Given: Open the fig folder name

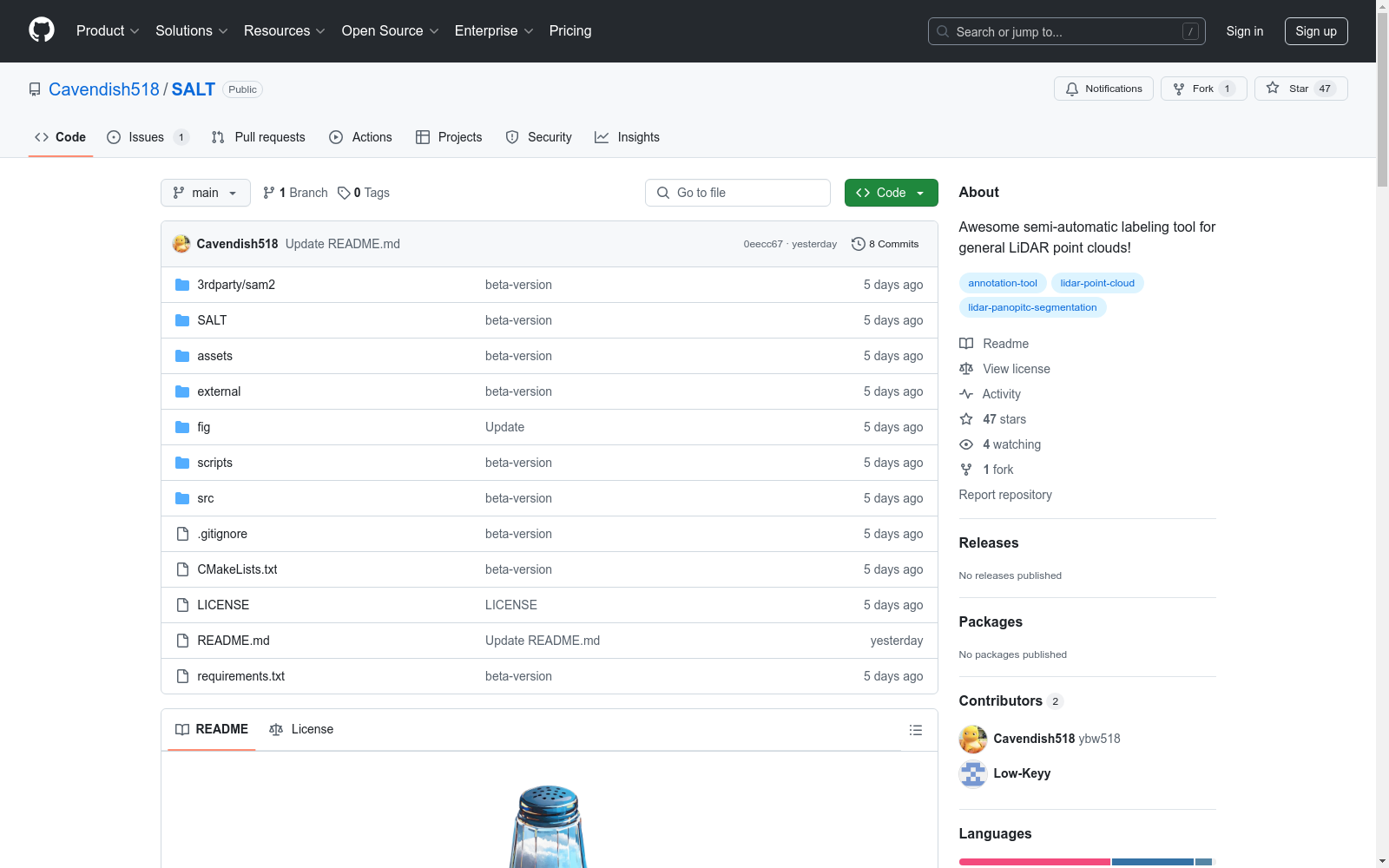Looking at the screenshot, I should [204, 427].
